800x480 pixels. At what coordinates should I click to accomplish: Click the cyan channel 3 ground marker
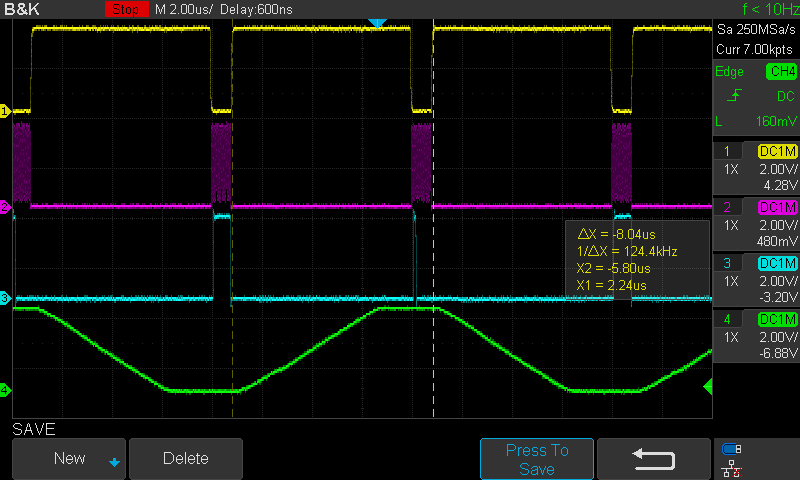tap(5, 298)
